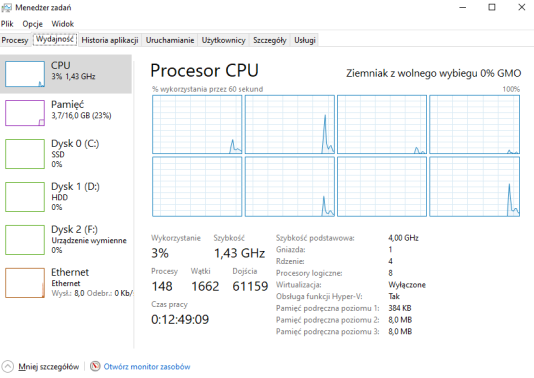Open the Plik menu
This screenshot has height=378, width=534.
(7, 24)
